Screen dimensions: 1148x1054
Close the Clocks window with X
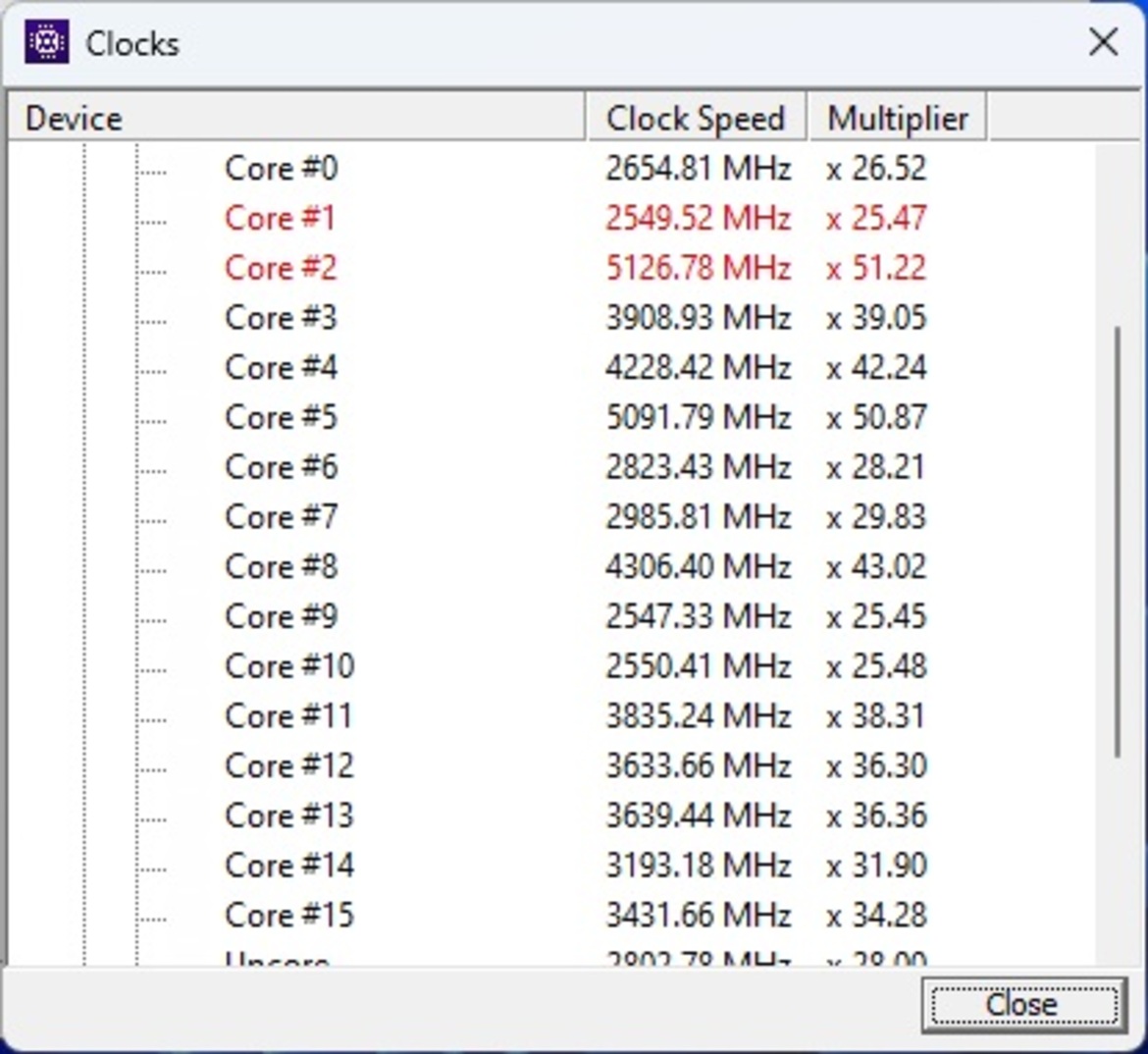tap(1103, 42)
